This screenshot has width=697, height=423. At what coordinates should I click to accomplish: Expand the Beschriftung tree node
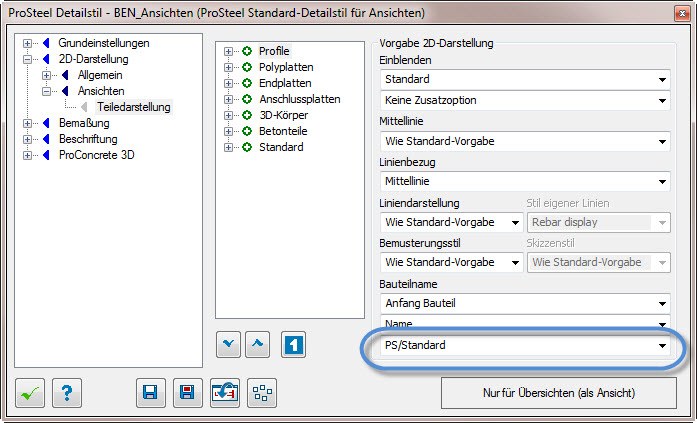tap(28, 140)
